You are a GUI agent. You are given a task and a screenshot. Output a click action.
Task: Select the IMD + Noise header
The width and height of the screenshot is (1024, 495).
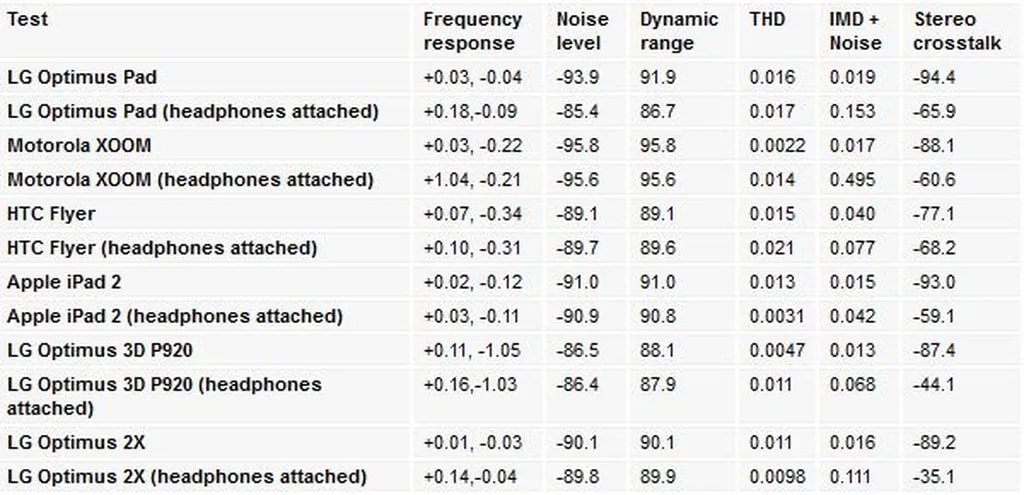(855, 31)
